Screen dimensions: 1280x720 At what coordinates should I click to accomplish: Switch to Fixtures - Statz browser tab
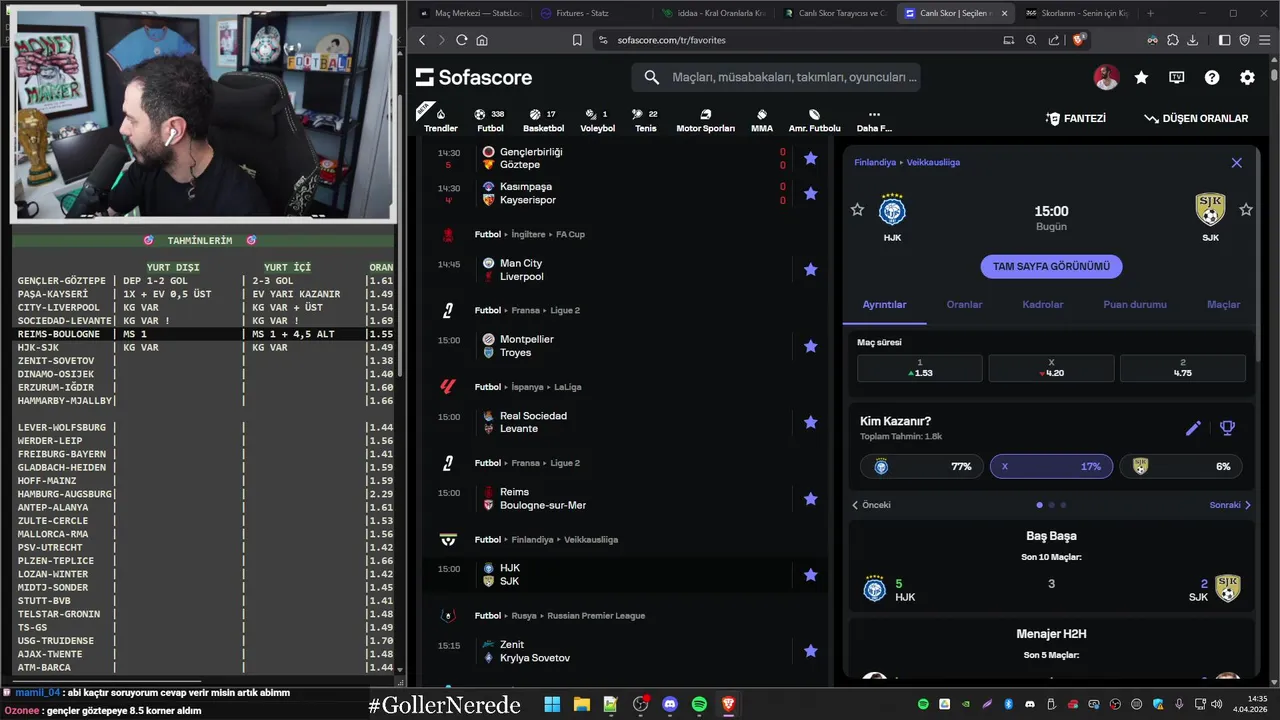click(588, 13)
